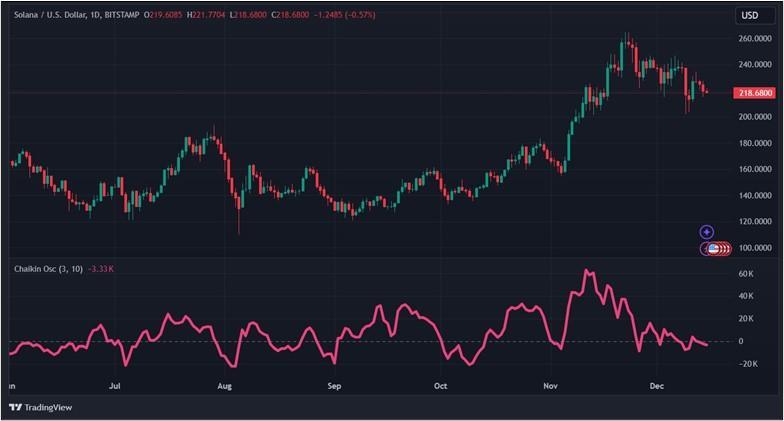784x421 pixels.
Task: Click the purple star event icon
Action: tap(706, 232)
